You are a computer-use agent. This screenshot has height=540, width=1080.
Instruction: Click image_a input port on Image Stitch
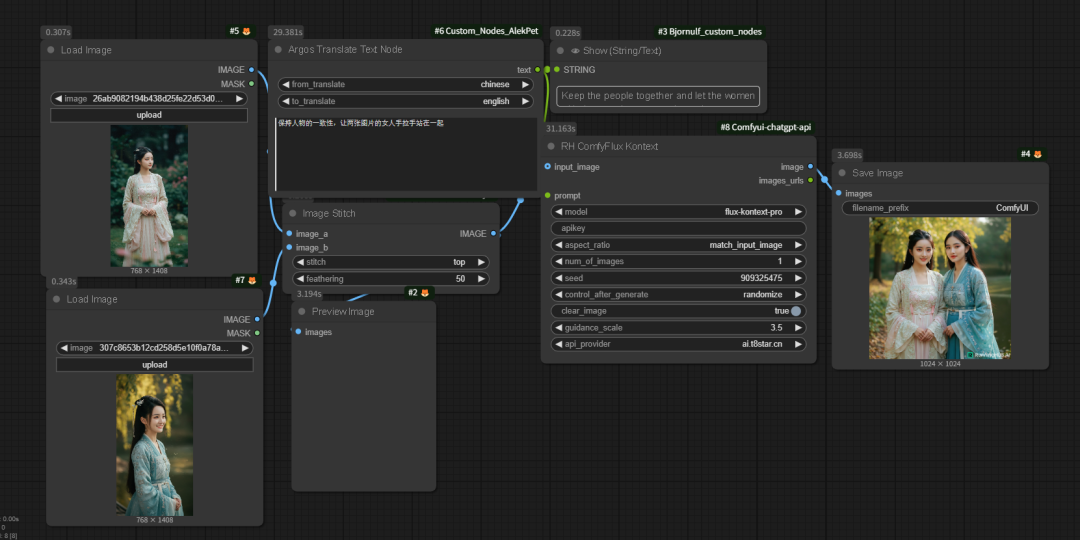coord(289,233)
